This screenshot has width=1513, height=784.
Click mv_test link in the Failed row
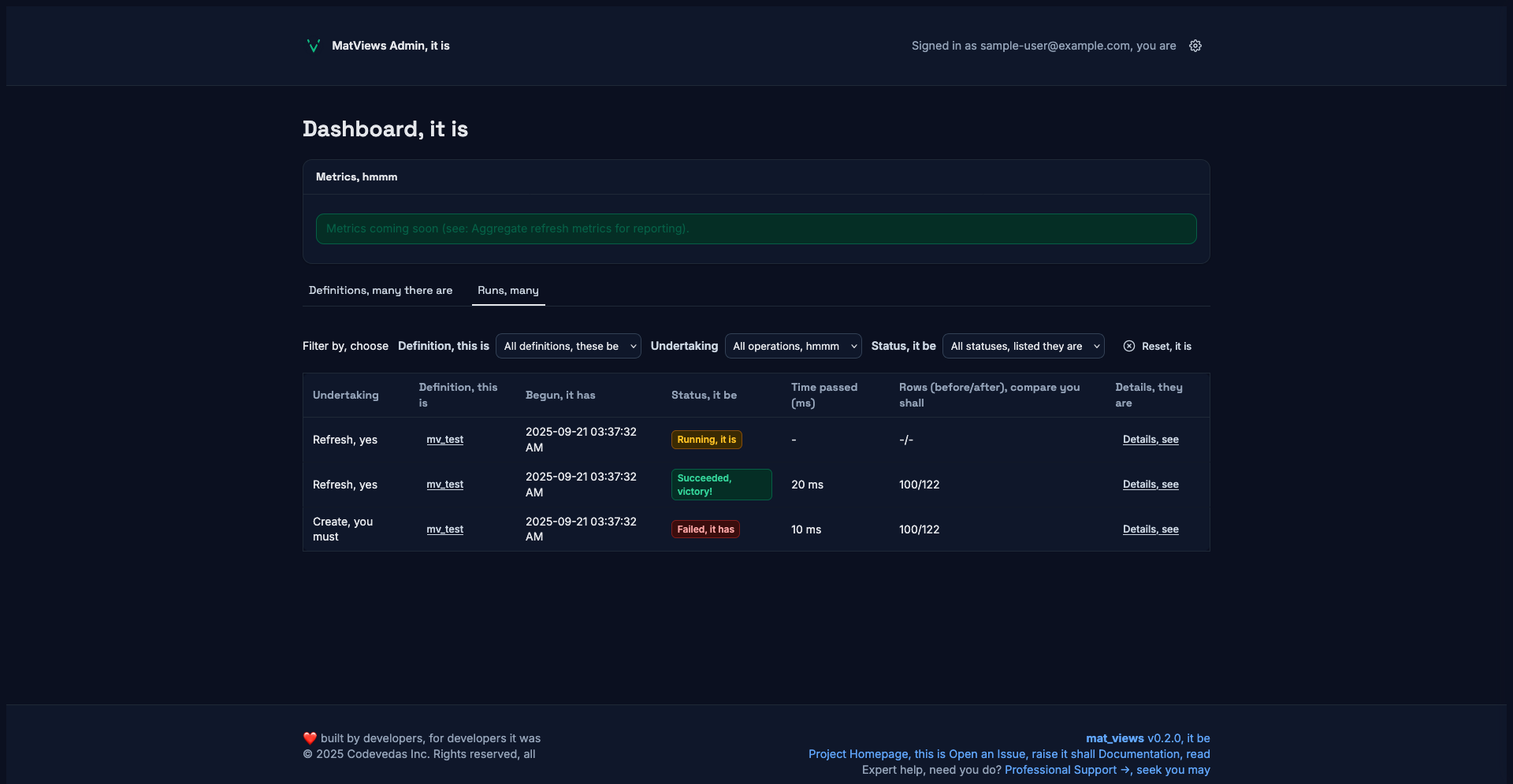[444, 529]
